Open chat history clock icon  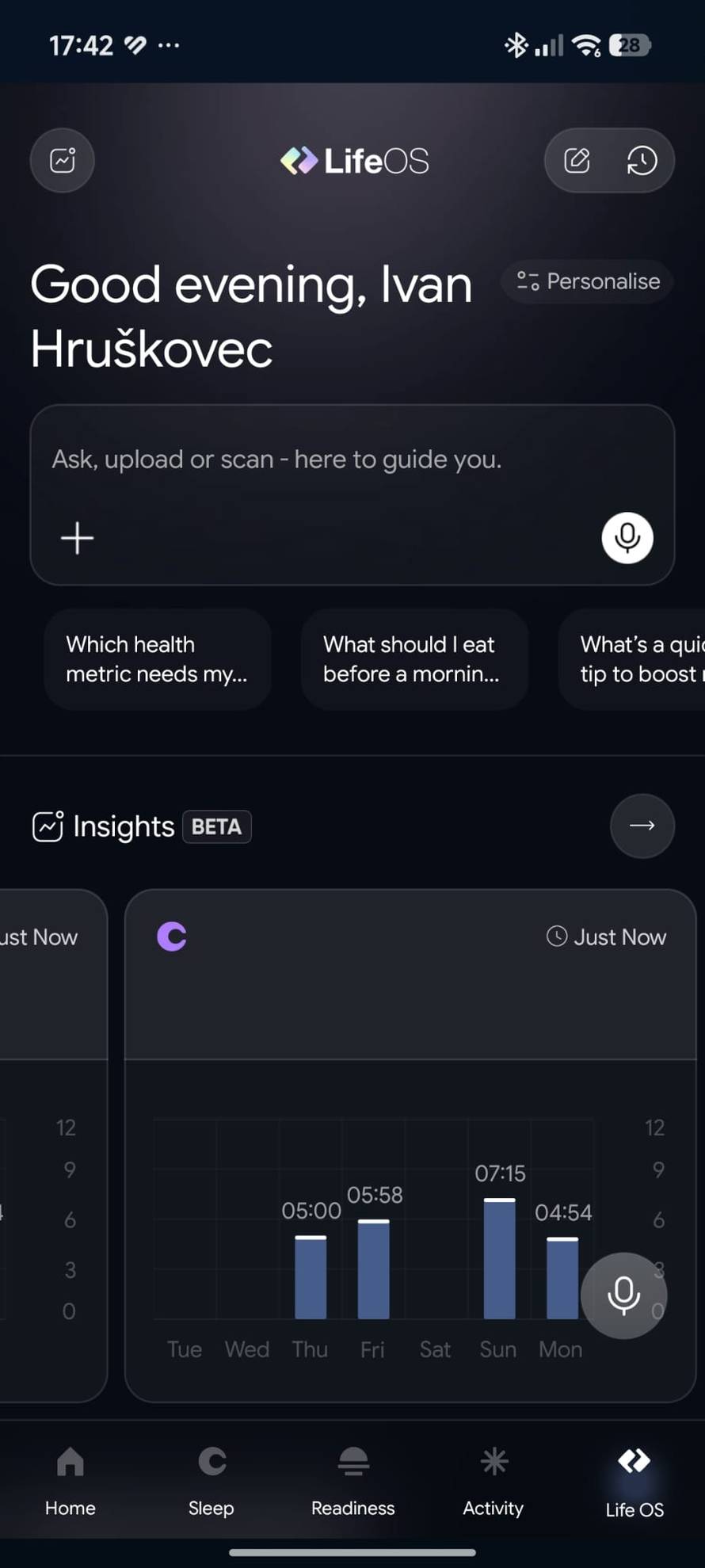642,161
